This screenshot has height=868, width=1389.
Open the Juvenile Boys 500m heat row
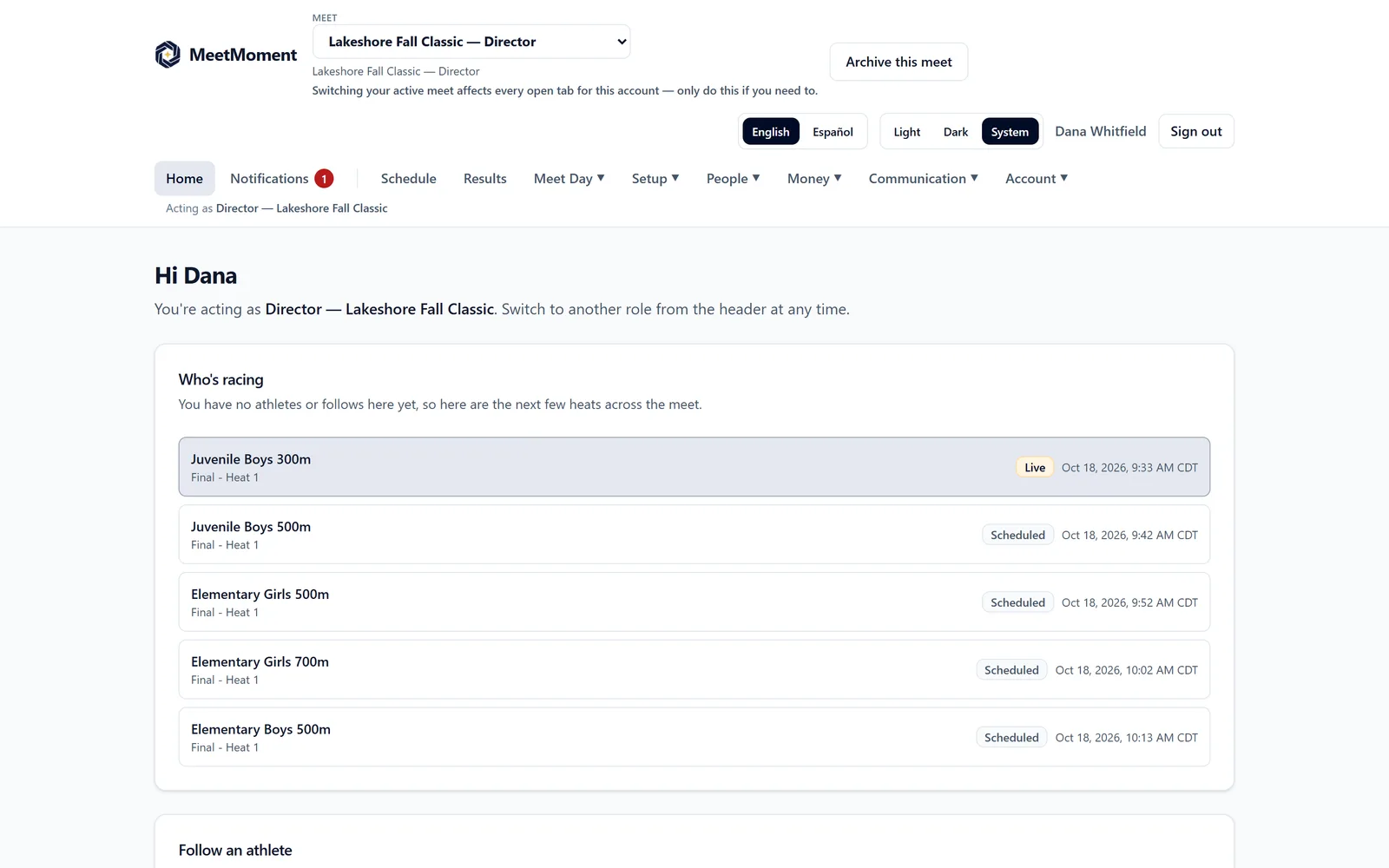(694, 535)
